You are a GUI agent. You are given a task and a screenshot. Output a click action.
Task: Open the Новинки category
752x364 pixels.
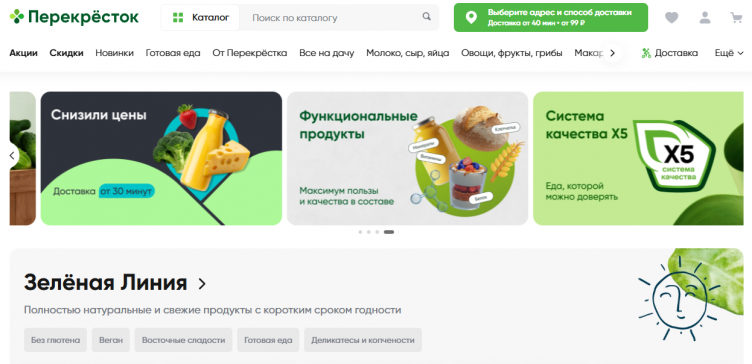pos(114,53)
